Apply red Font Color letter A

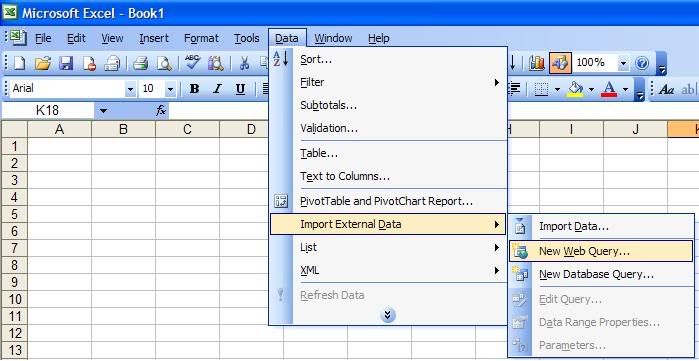click(x=609, y=89)
